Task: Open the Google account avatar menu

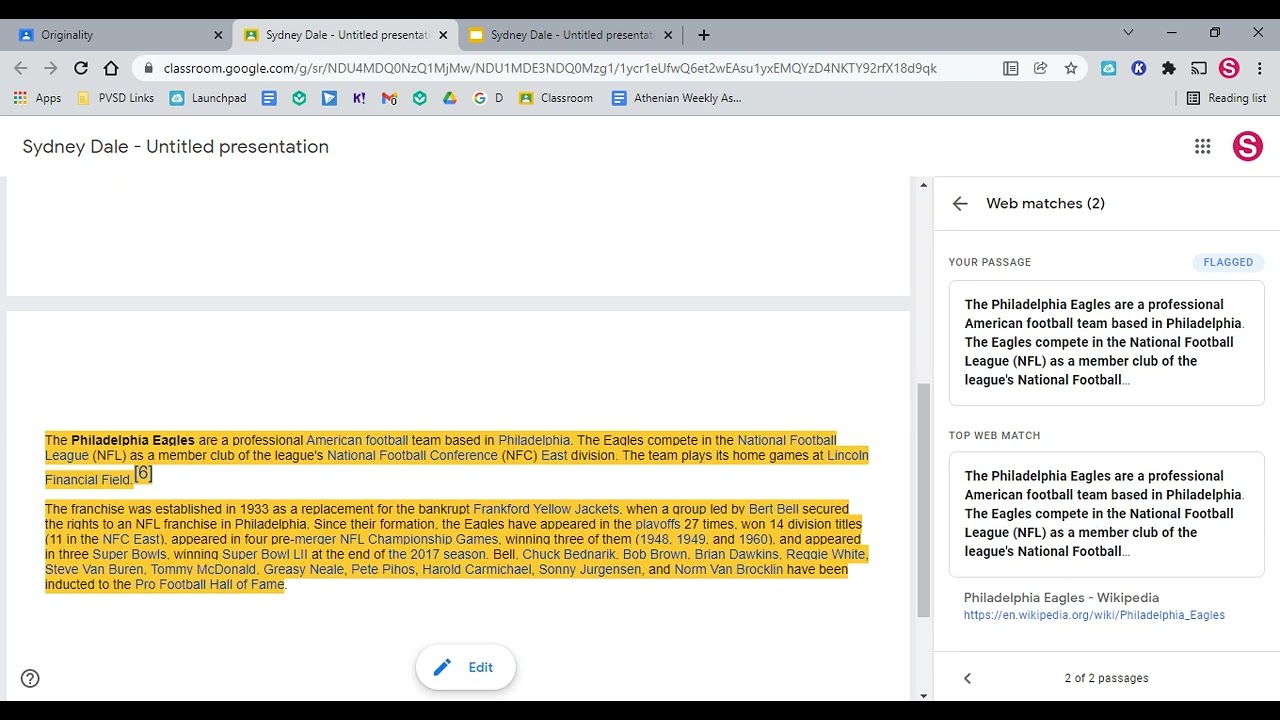Action: [x=1247, y=147]
